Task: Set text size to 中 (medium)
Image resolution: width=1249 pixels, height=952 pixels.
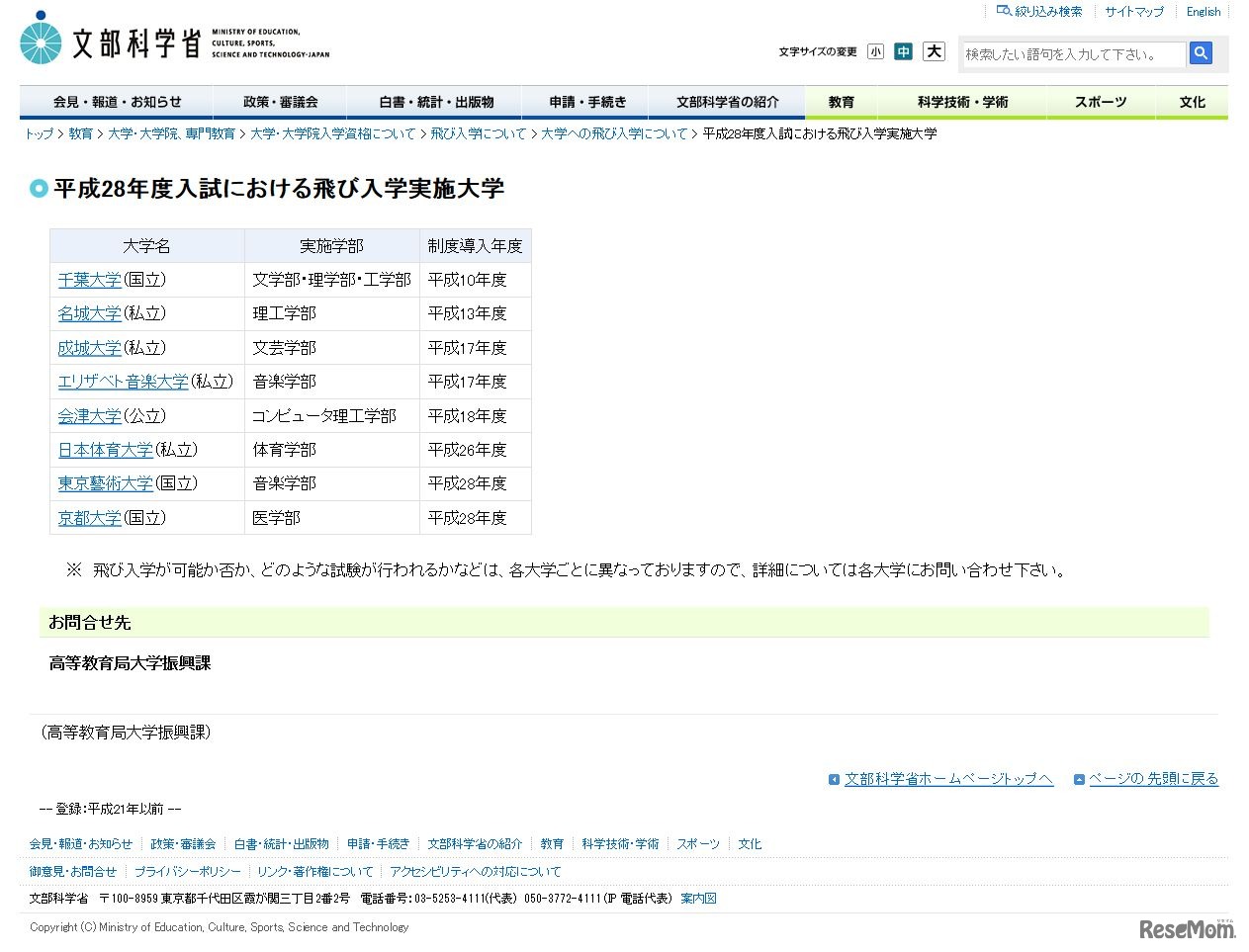Action: [903, 51]
